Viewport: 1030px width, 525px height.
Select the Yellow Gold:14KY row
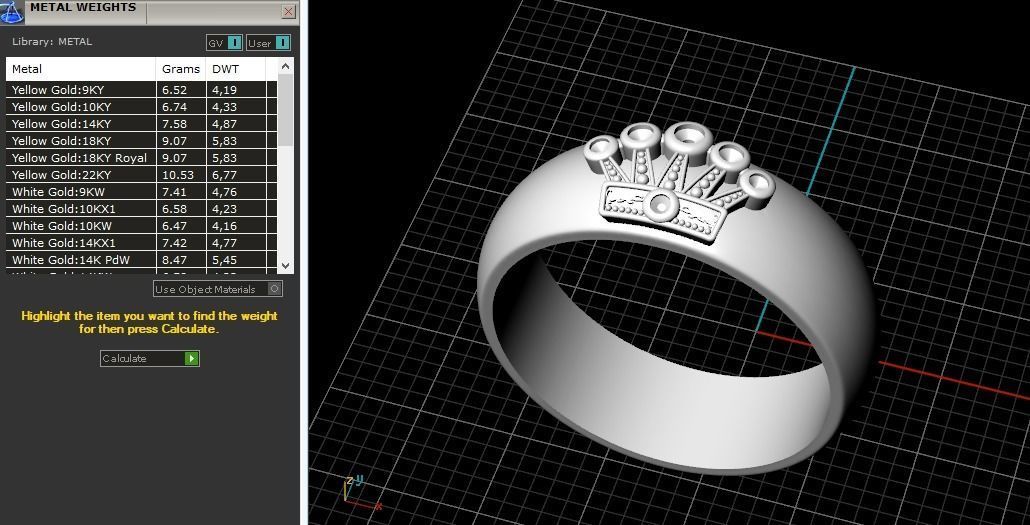141,124
